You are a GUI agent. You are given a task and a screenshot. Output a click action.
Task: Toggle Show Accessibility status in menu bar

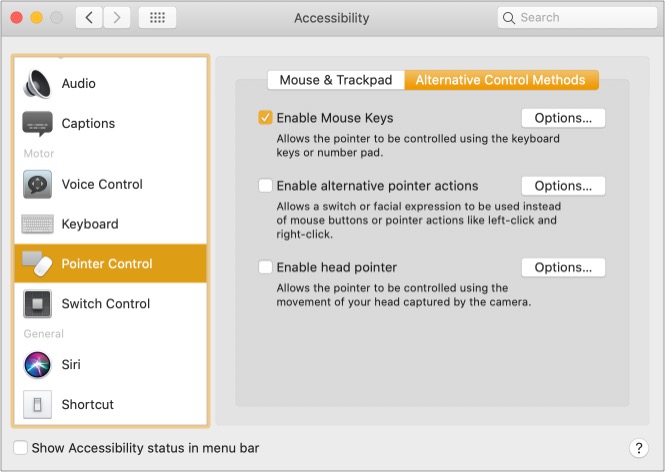[x=20, y=448]
